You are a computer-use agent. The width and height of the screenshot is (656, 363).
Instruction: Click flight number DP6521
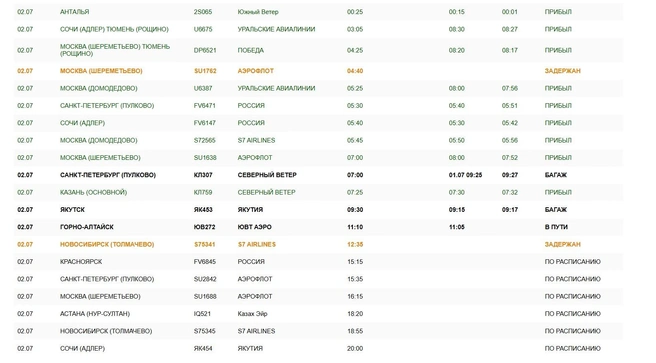click(205, 50)
